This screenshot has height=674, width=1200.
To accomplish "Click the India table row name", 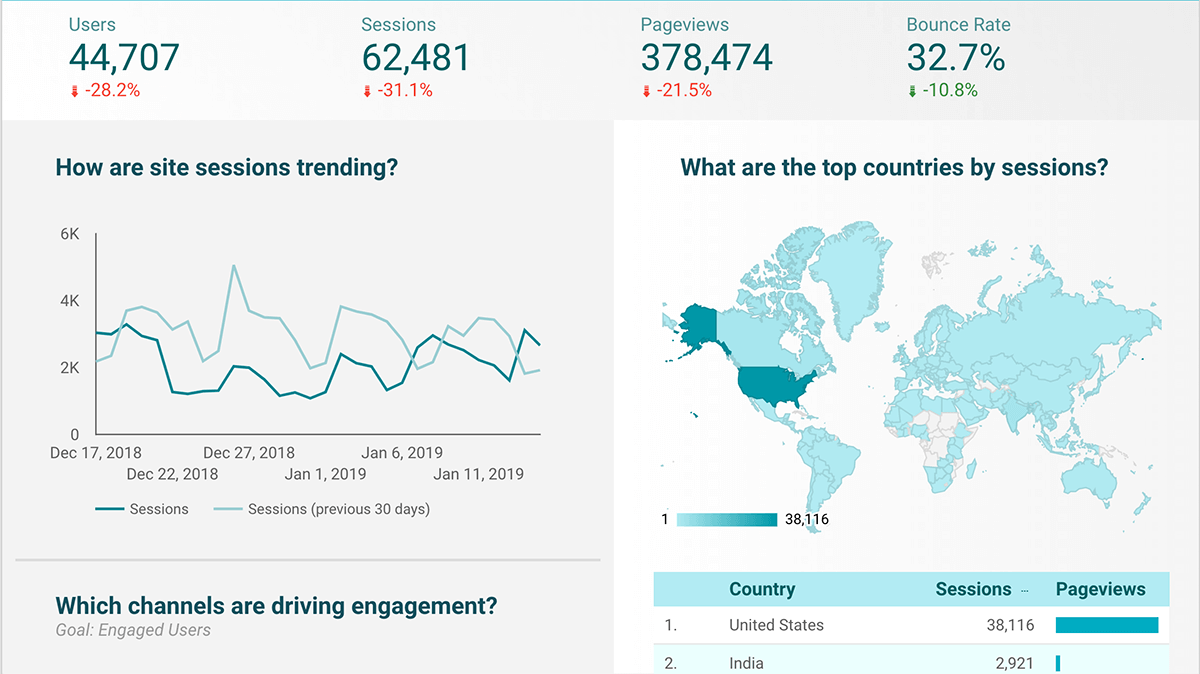I will [746, 663].
